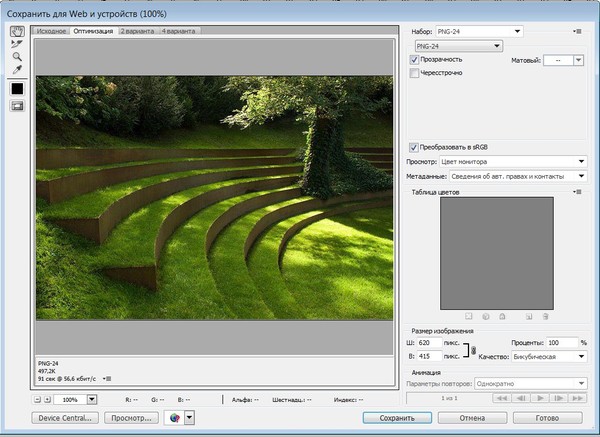Uncheck Преобразовать в sRGB
This screenshot has width=600, height=437.
[x=415, y=148]
